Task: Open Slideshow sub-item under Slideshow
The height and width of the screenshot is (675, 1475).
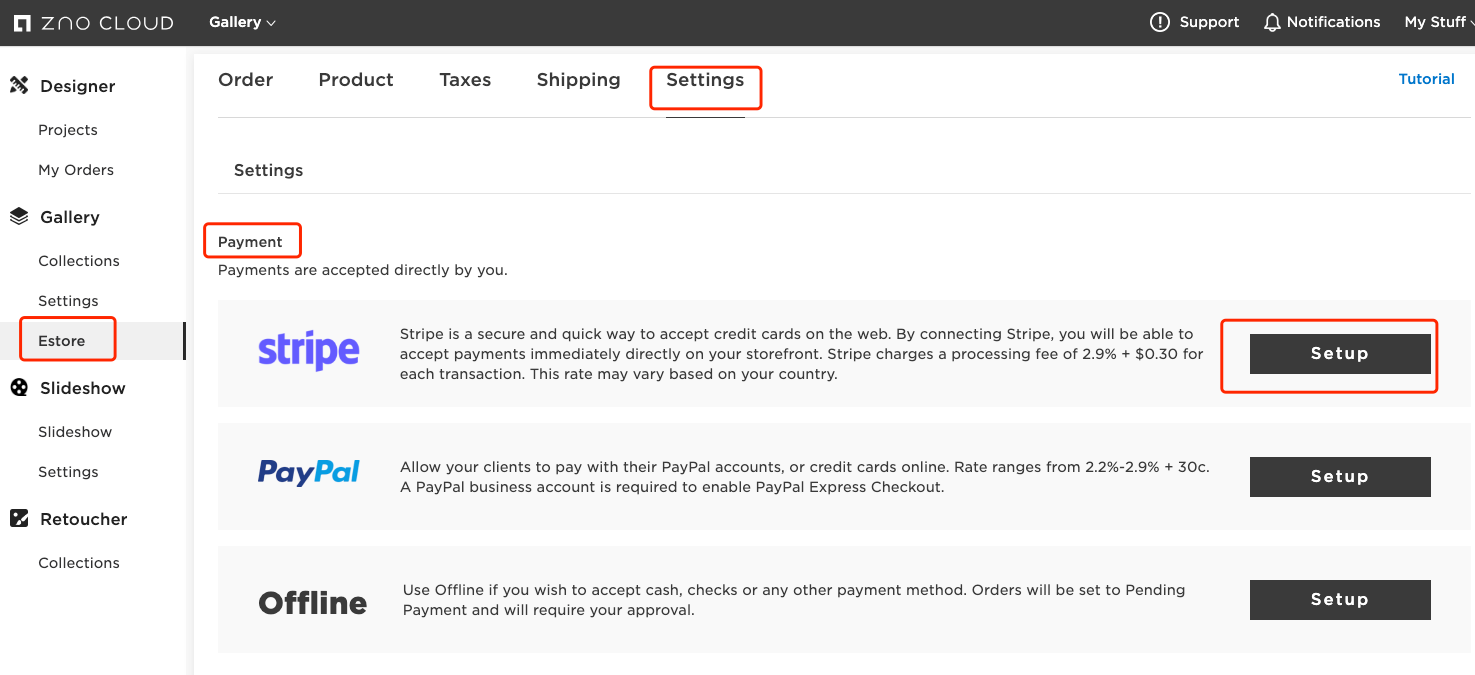Action: tap(75, 432)
